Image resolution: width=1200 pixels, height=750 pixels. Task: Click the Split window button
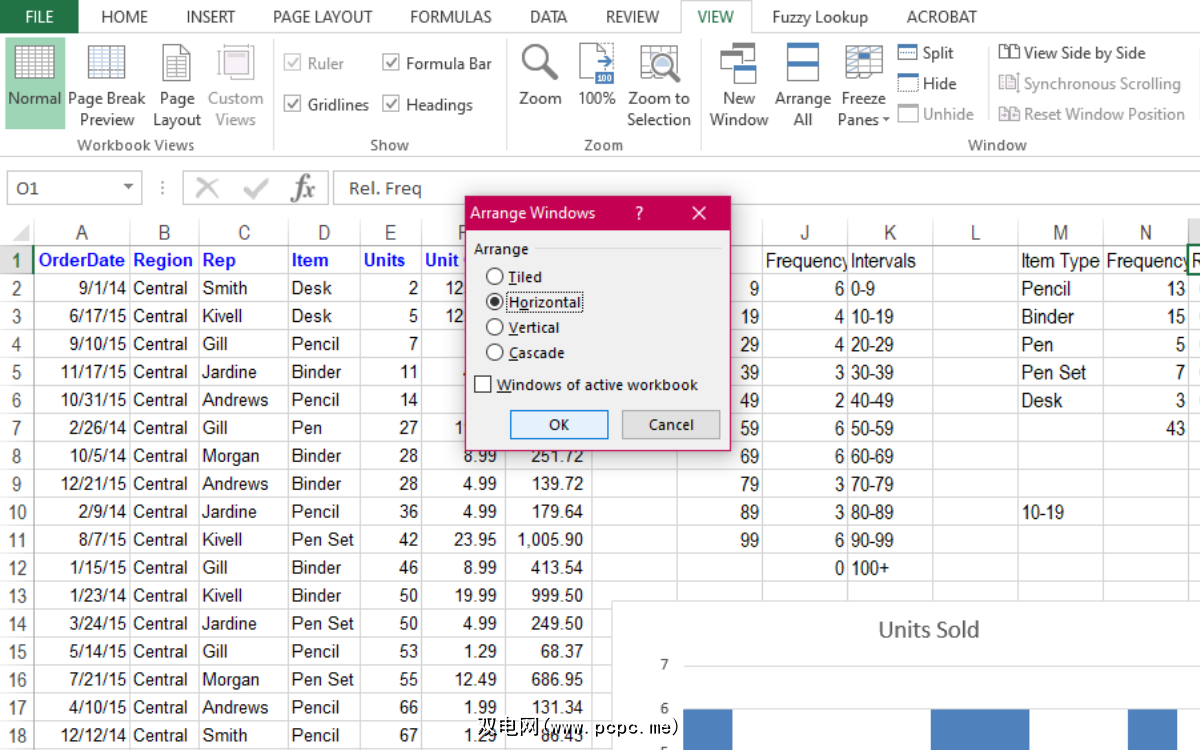tap(926, 53)
